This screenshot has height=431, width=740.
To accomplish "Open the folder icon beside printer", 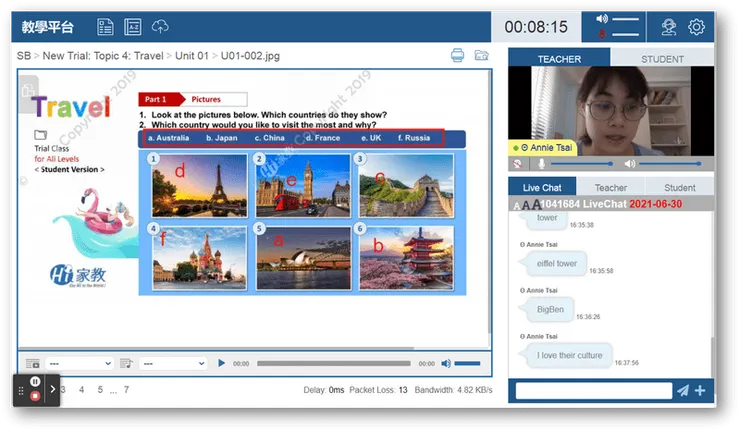I will point(481,55).
